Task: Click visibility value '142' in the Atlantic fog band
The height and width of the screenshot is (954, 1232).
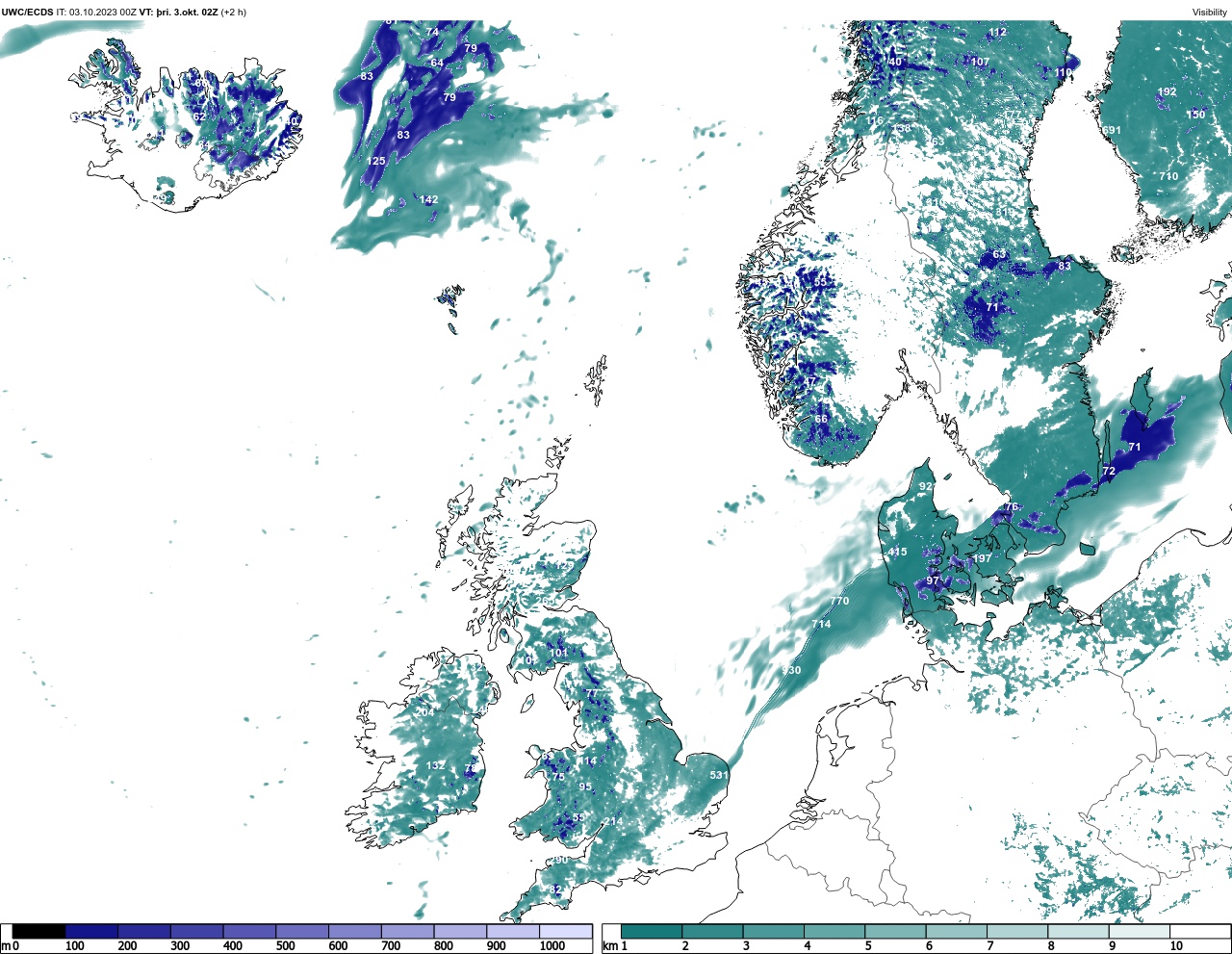Action: pos(428,200)
